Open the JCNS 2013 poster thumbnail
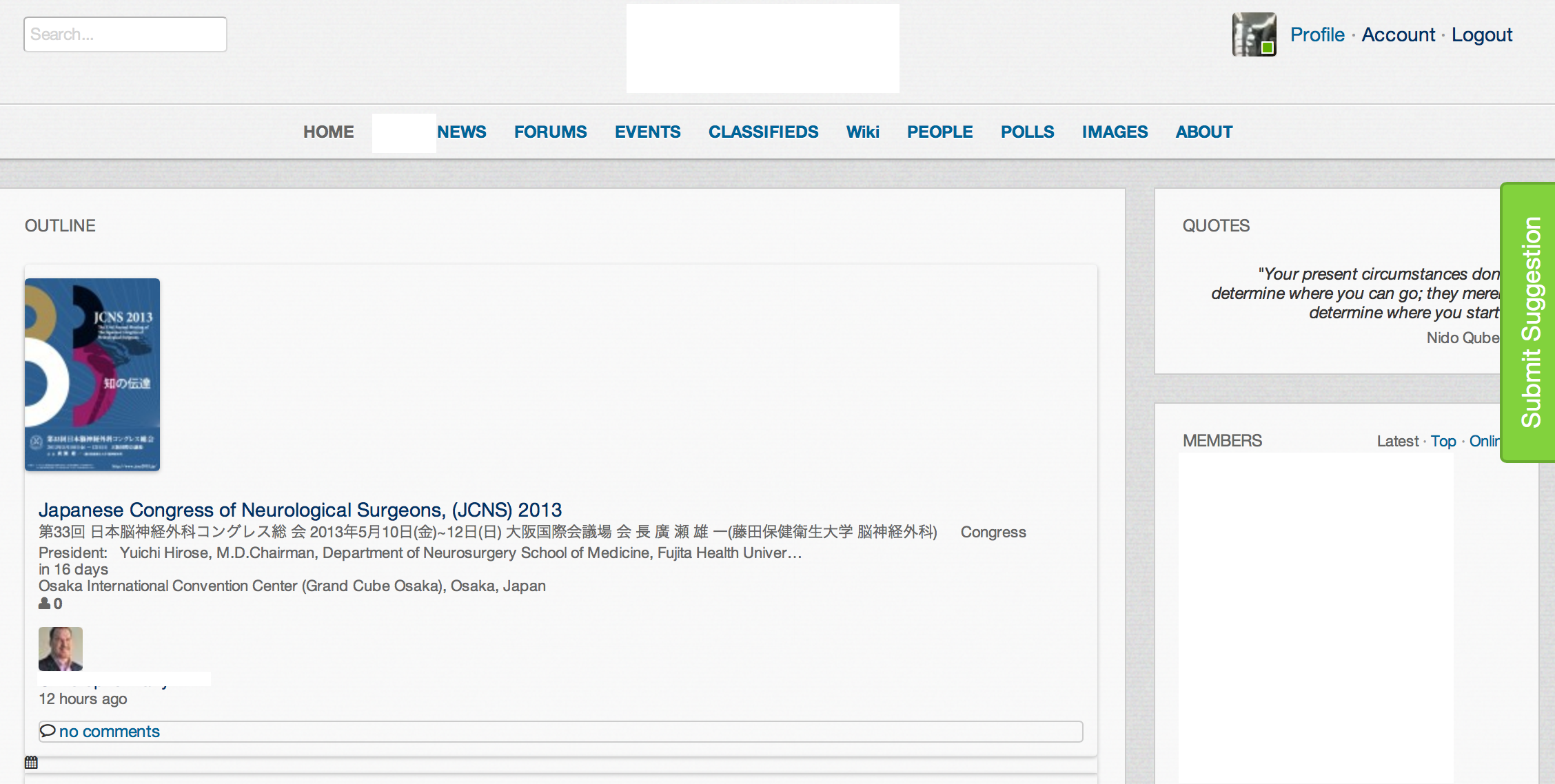The image size is (1555, 784). point(92,375)
